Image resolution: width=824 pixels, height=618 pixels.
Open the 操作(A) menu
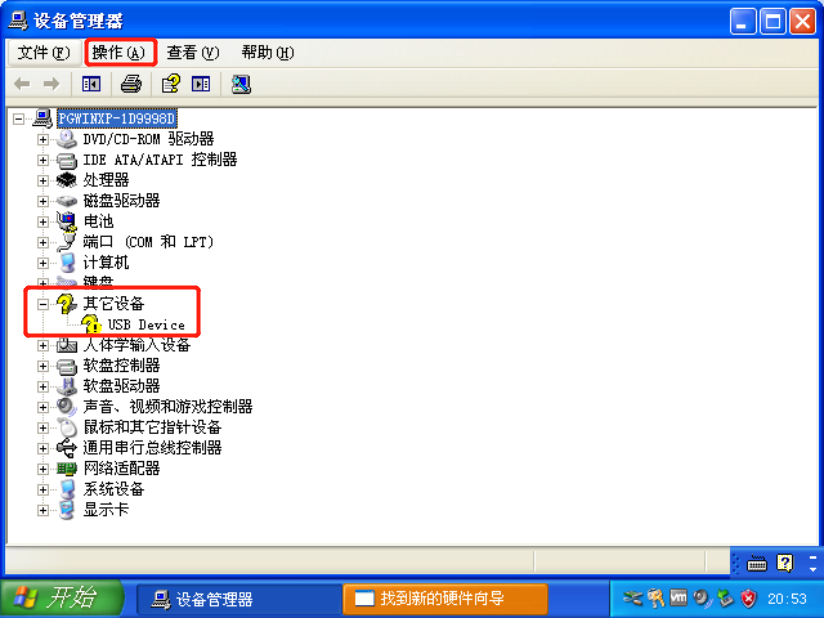pyautogui.click(x=119, y=53)
